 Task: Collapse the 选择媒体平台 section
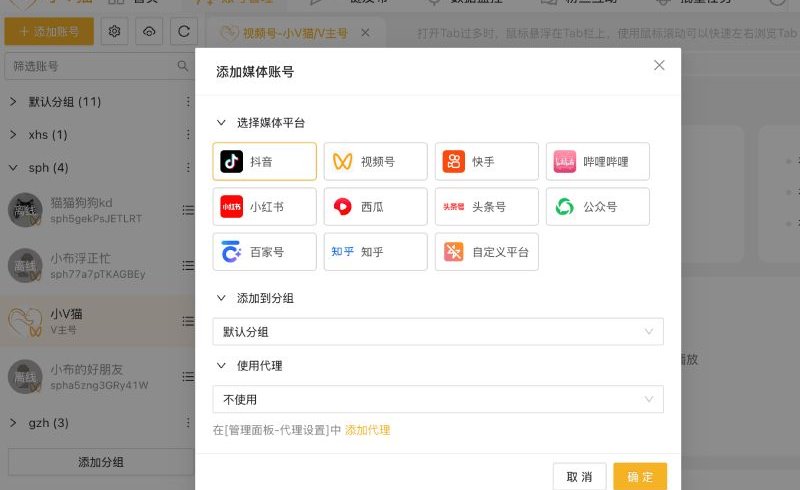pos(221,123)
